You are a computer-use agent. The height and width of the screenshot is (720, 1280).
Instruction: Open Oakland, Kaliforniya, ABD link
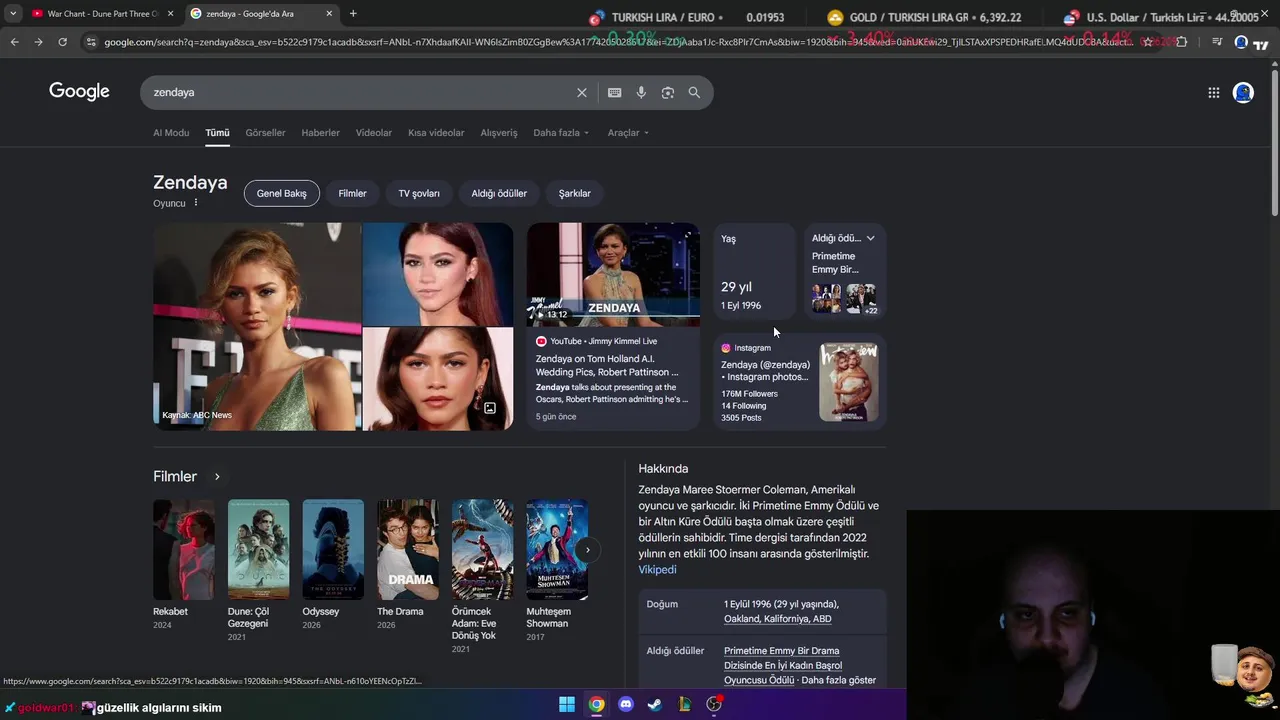coord(778,619)
